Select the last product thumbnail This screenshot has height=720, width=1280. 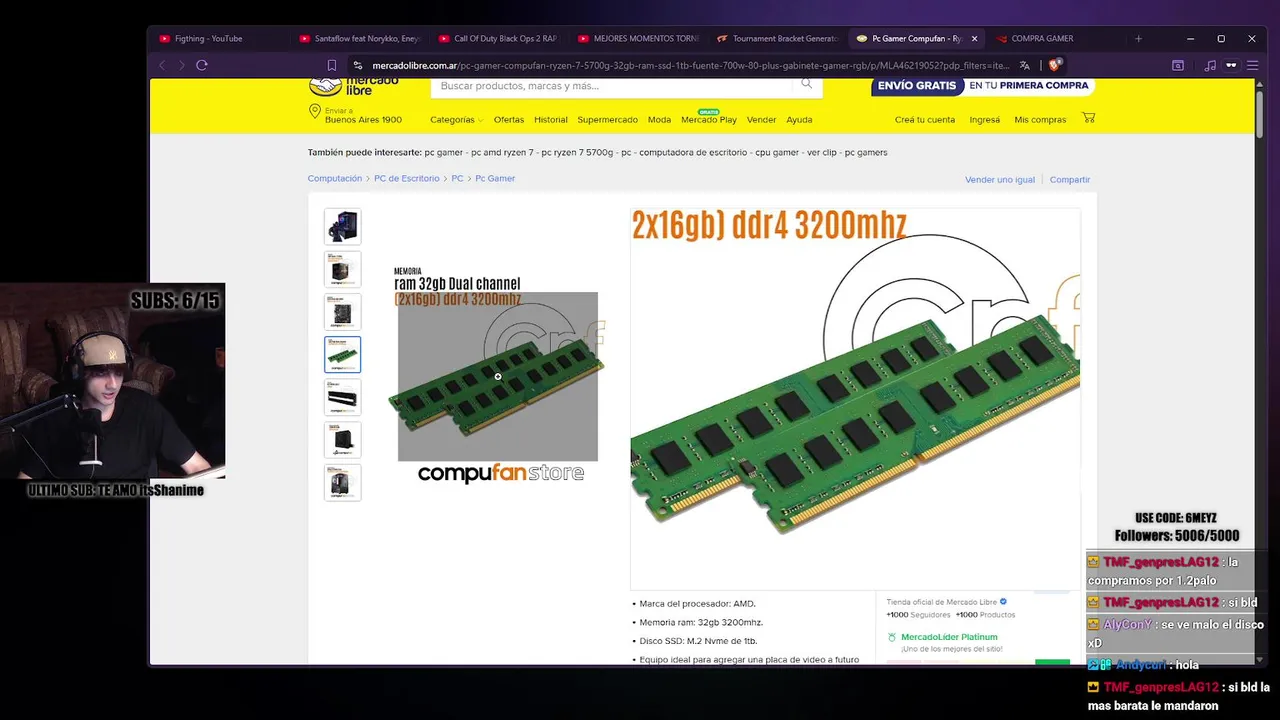[342, 482]
